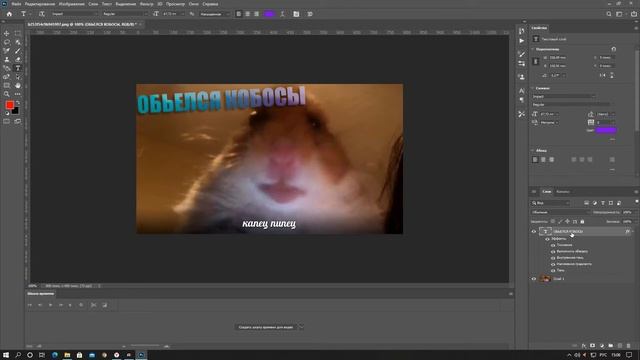Open font style dropdown in options bar

125,14
